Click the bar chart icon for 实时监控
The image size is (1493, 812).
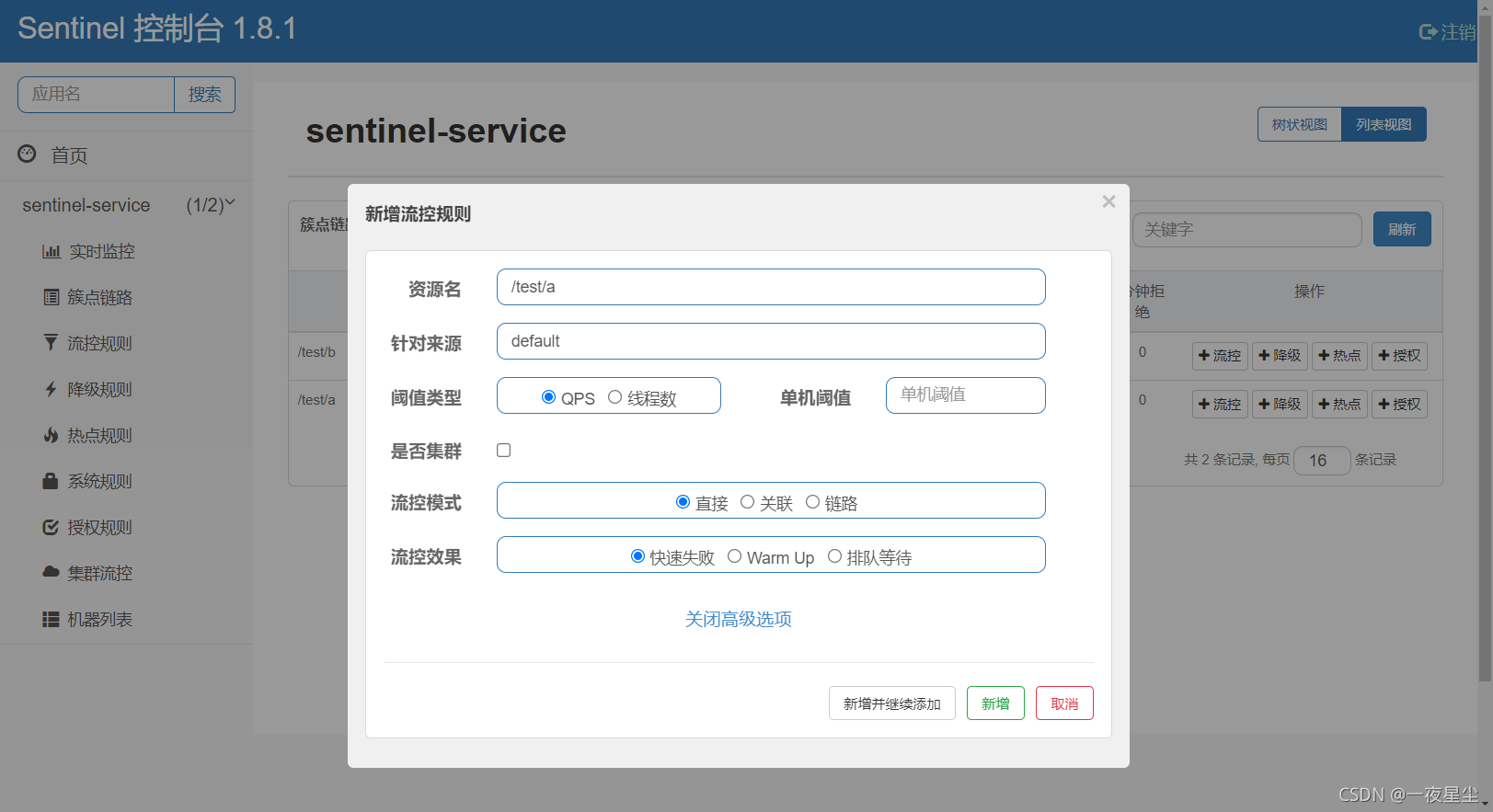pos(52,251)
